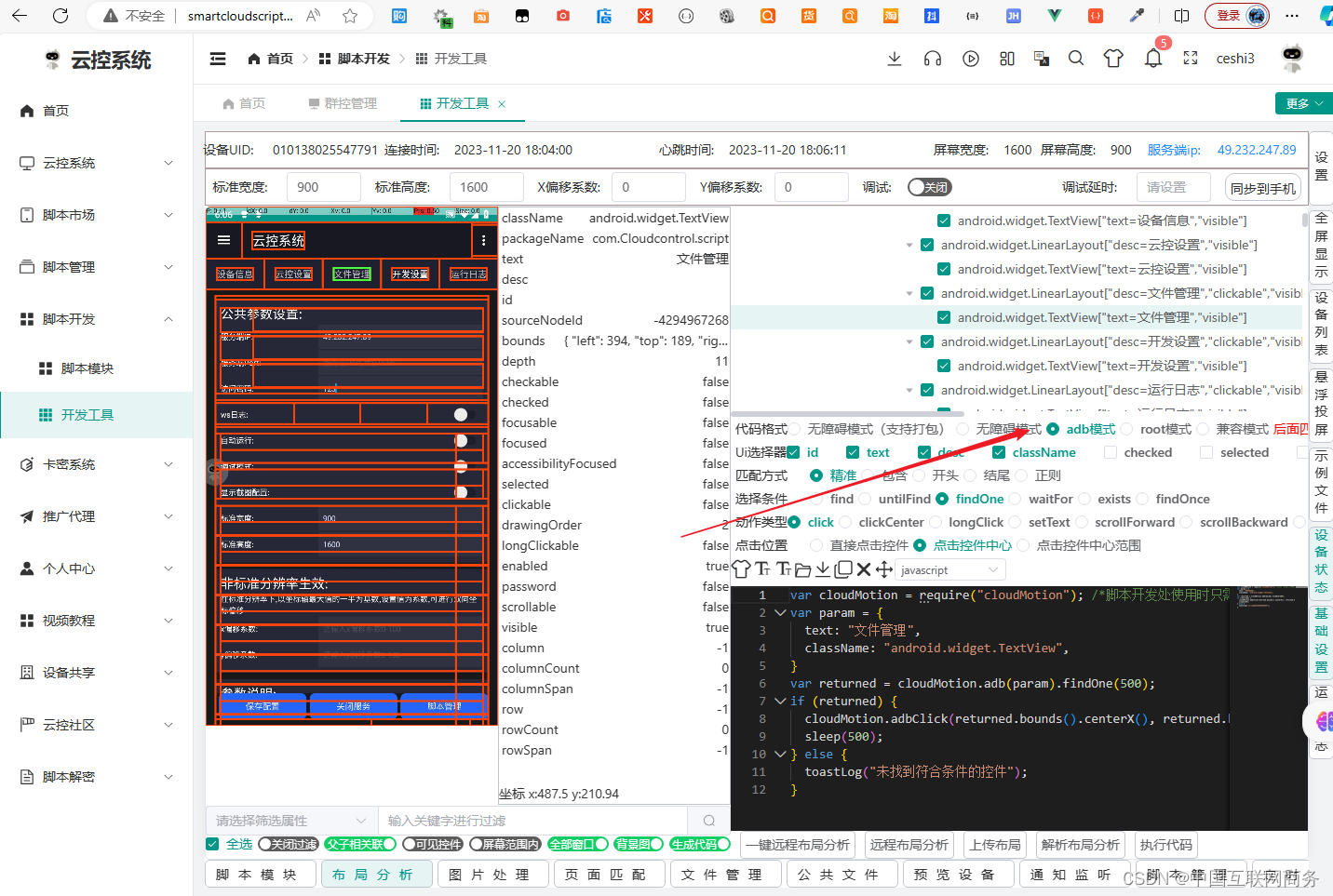The height and width of the screenshot is (896, 1333).
Task: Open the headphones customer service icon
Action: coord(933,59)
